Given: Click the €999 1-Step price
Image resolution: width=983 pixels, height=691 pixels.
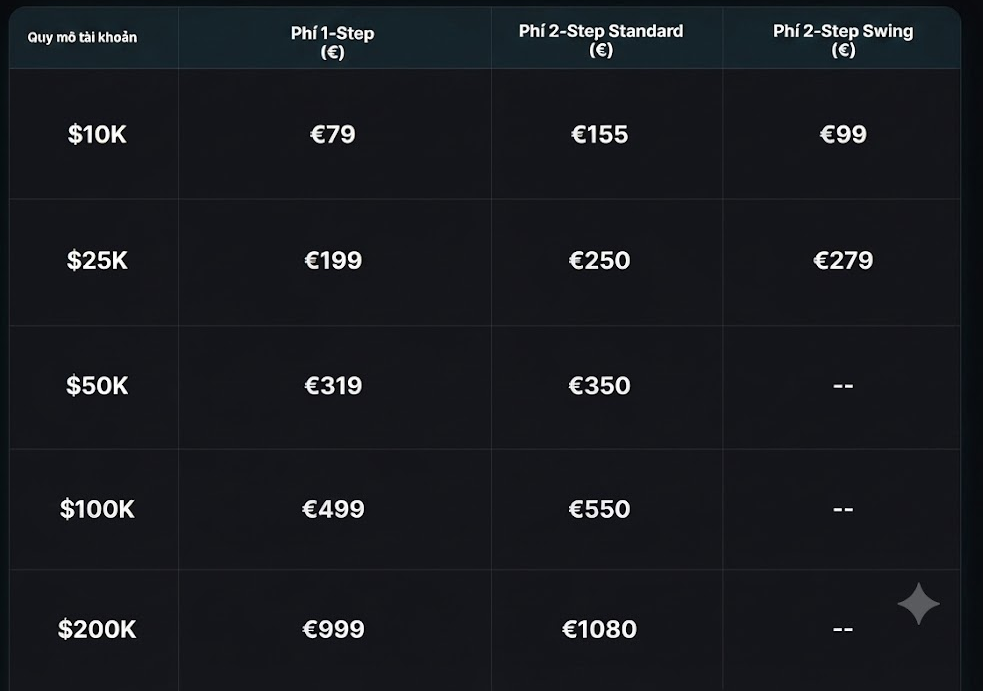Looking at the screenshot, I should pyautogui.click(x=333, y=629).
